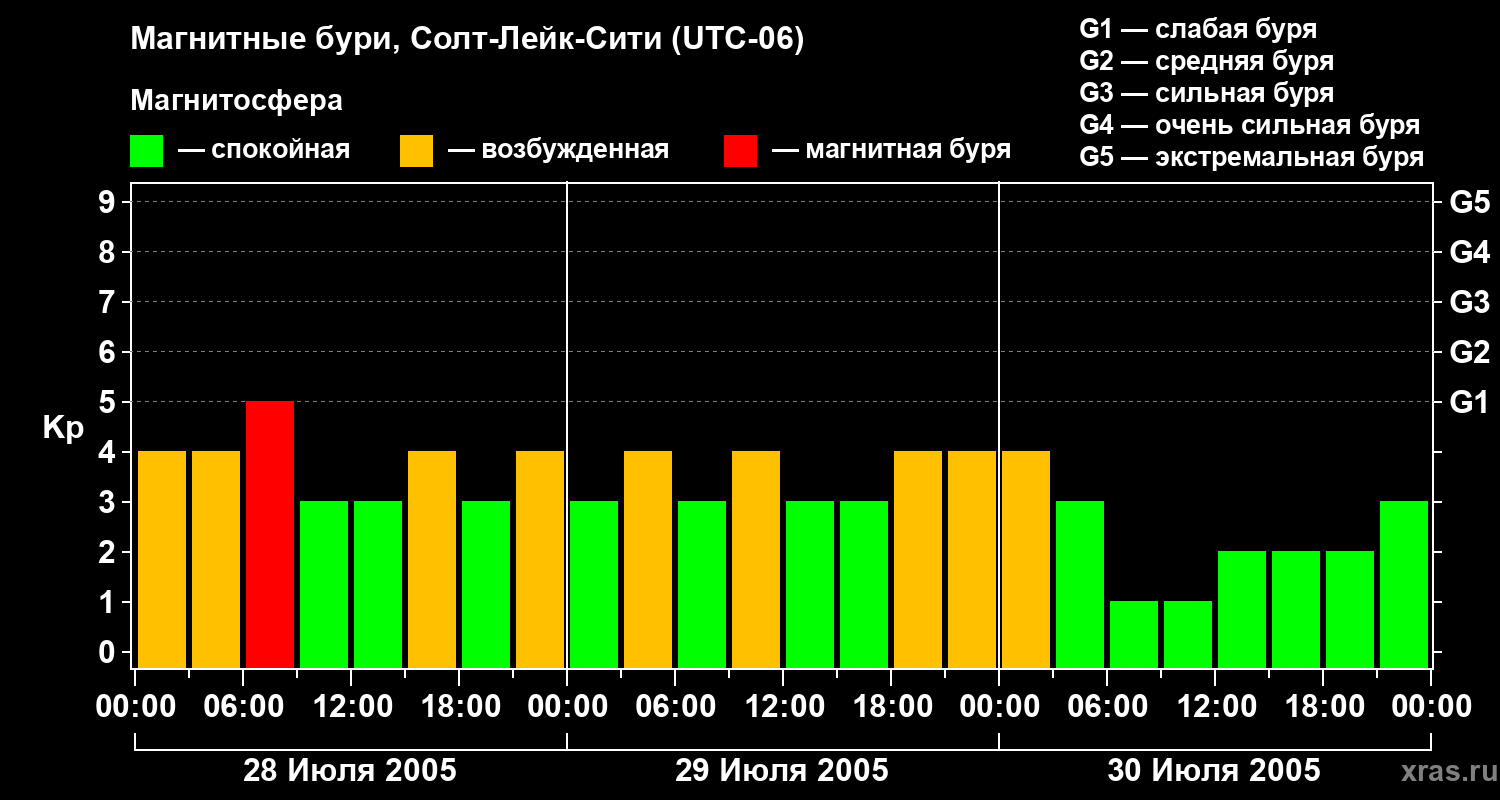Image resolution: width=1500 pixels, height=800 pixels.
Task: Click the 'Kp' axis label
Action: coord(63,428)
